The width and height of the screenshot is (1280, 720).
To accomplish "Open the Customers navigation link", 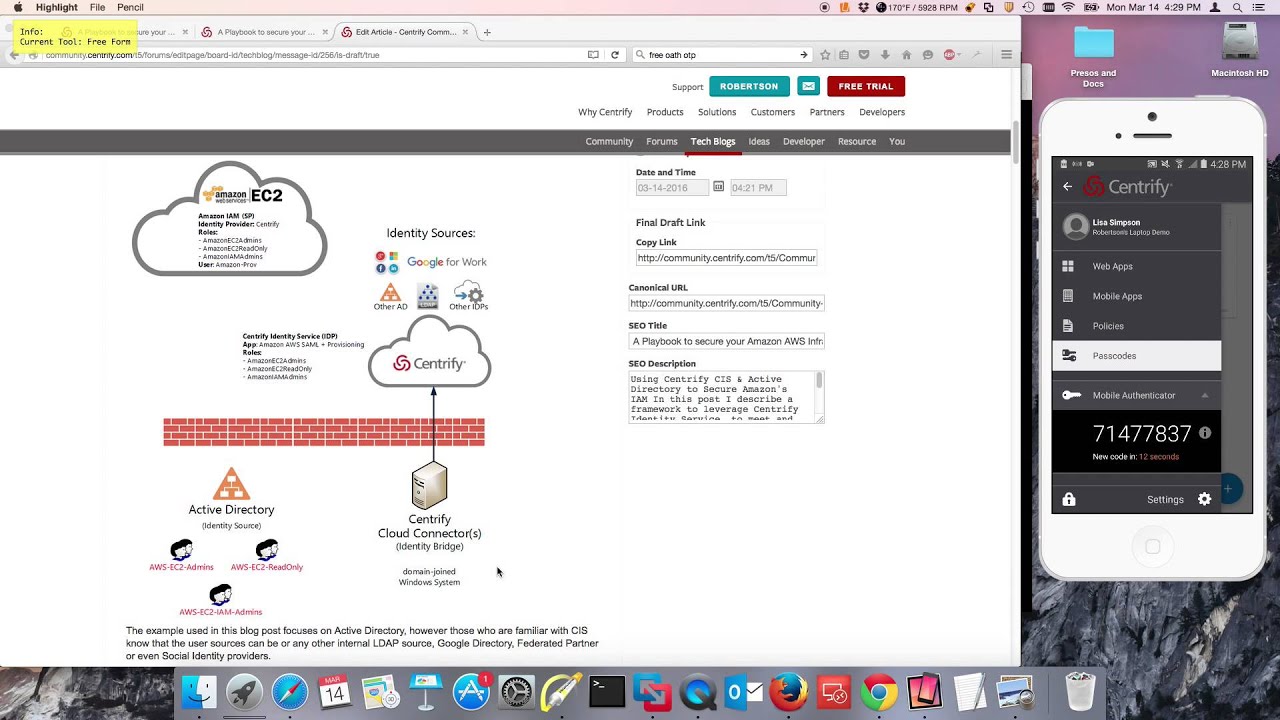I will click(x=773, y=112).
